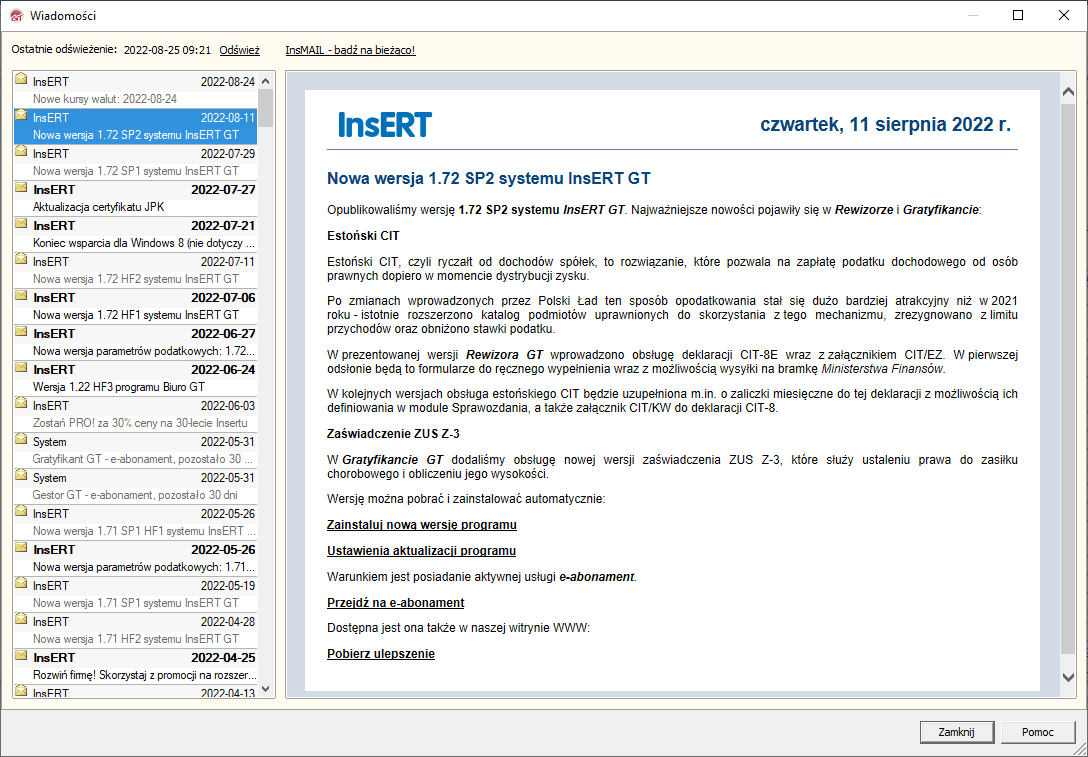This screenshot has height=757, width=1088.
Task: Click envelope icon of 2022-06-27 message
Action: click(x=22, y=331)
